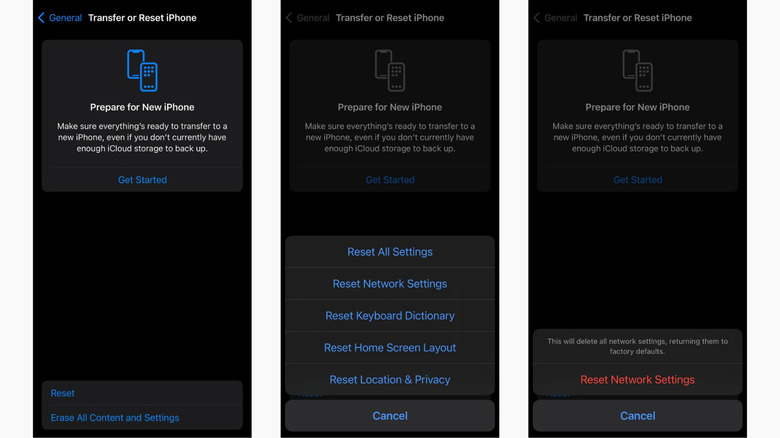Tap dimmed back chevron in third screen

[537, 18]
